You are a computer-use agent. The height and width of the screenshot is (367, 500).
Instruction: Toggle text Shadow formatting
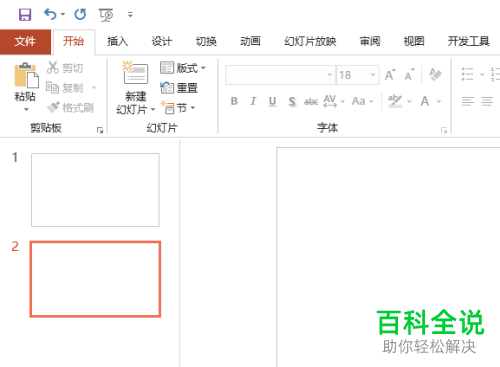click(x=292, y=101)
